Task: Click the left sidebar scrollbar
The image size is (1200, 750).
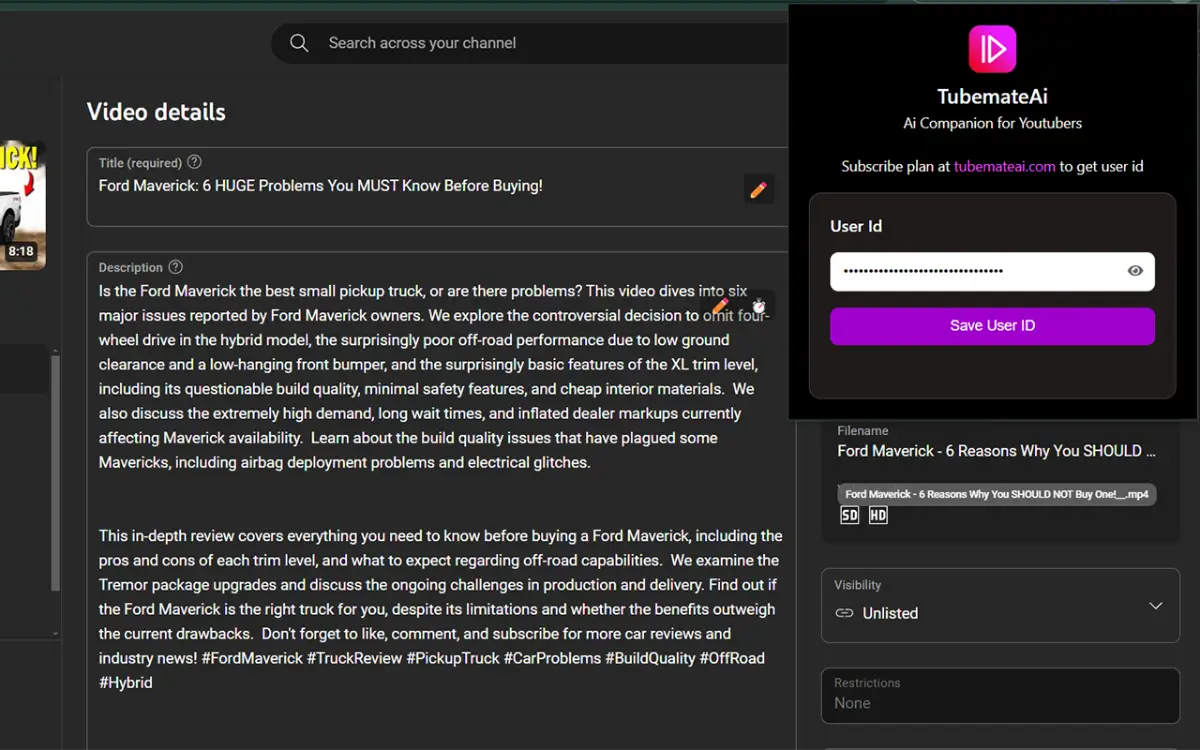Action: tap(55, 470)
